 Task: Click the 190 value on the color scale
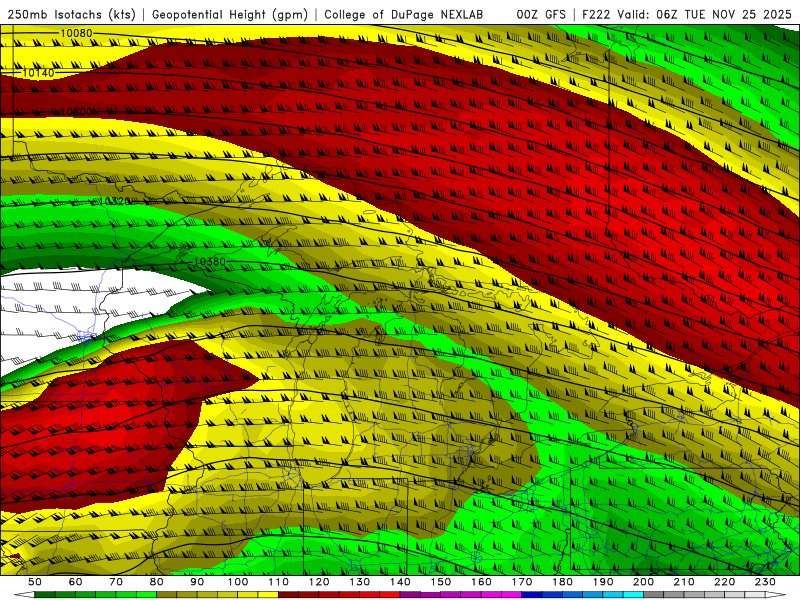[x=603, y=582]
